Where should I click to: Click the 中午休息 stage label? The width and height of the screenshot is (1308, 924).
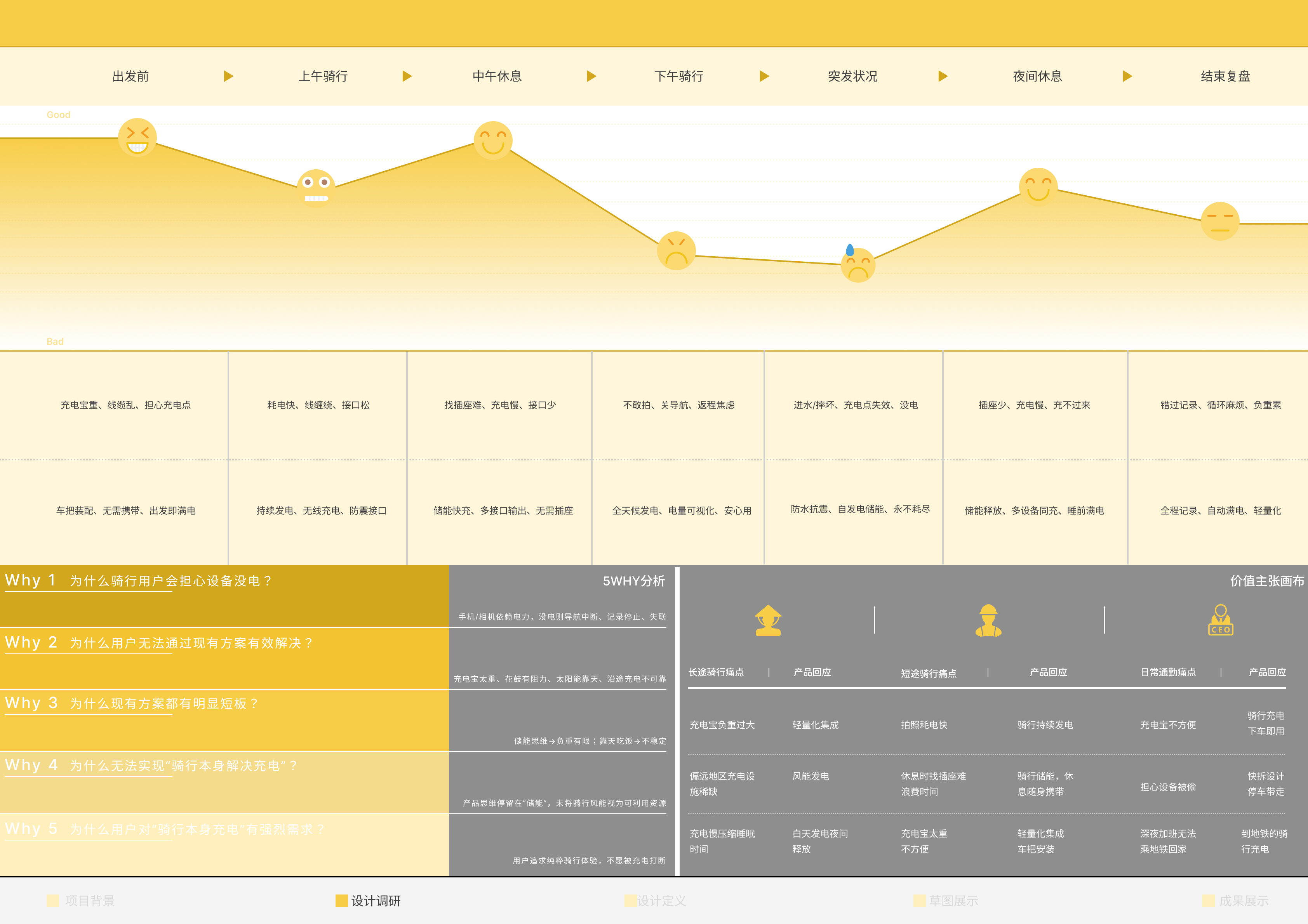(497, 76)
